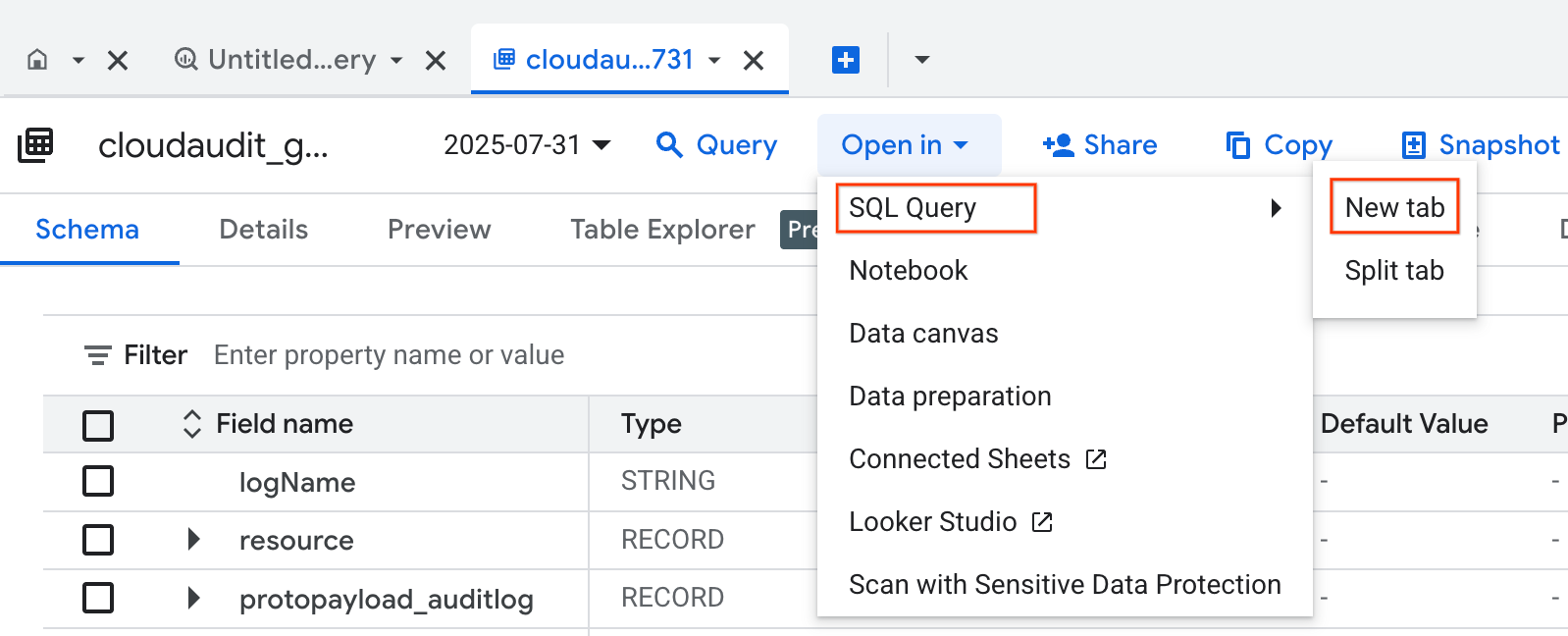Click the Share people icon
Screen dimensions: 1568x636
tap(1058, 145)
